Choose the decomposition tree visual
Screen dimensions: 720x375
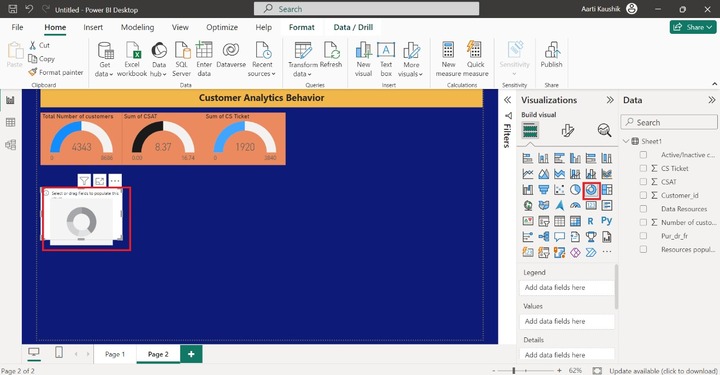point(544,237)
